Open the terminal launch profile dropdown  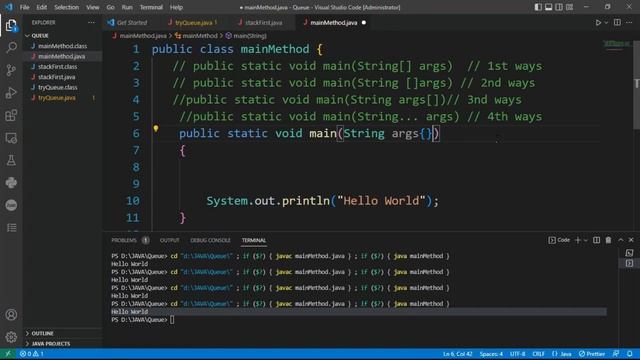coord(585,240)
